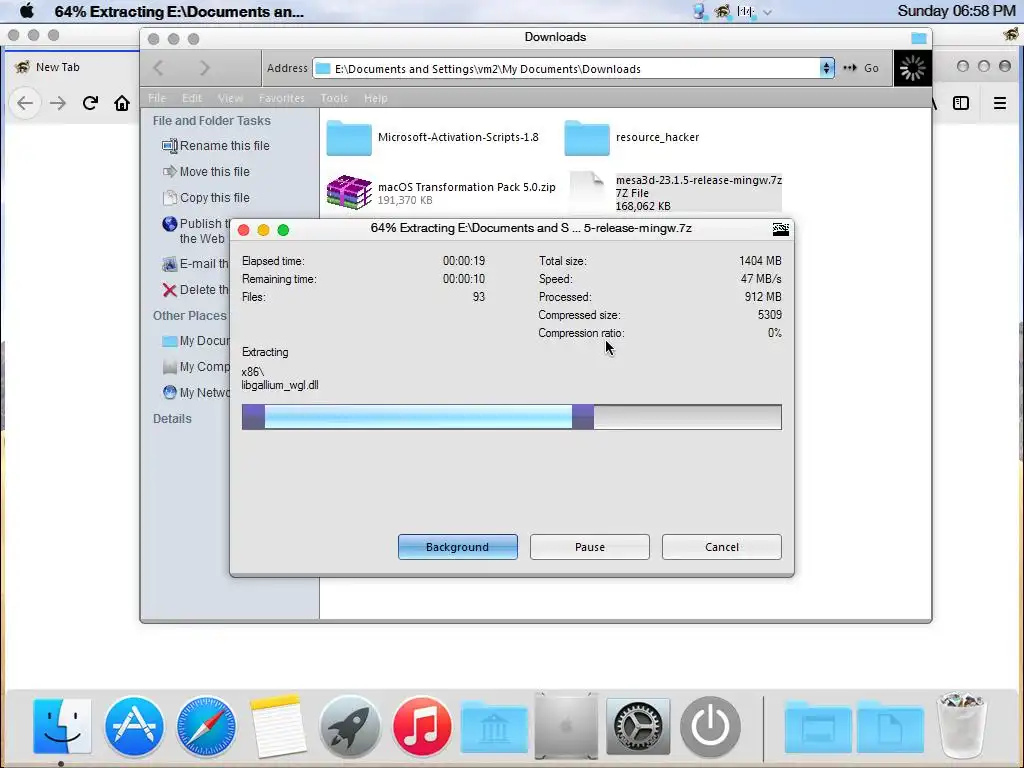Open System Preferences gear in dock

pos(638,726)
